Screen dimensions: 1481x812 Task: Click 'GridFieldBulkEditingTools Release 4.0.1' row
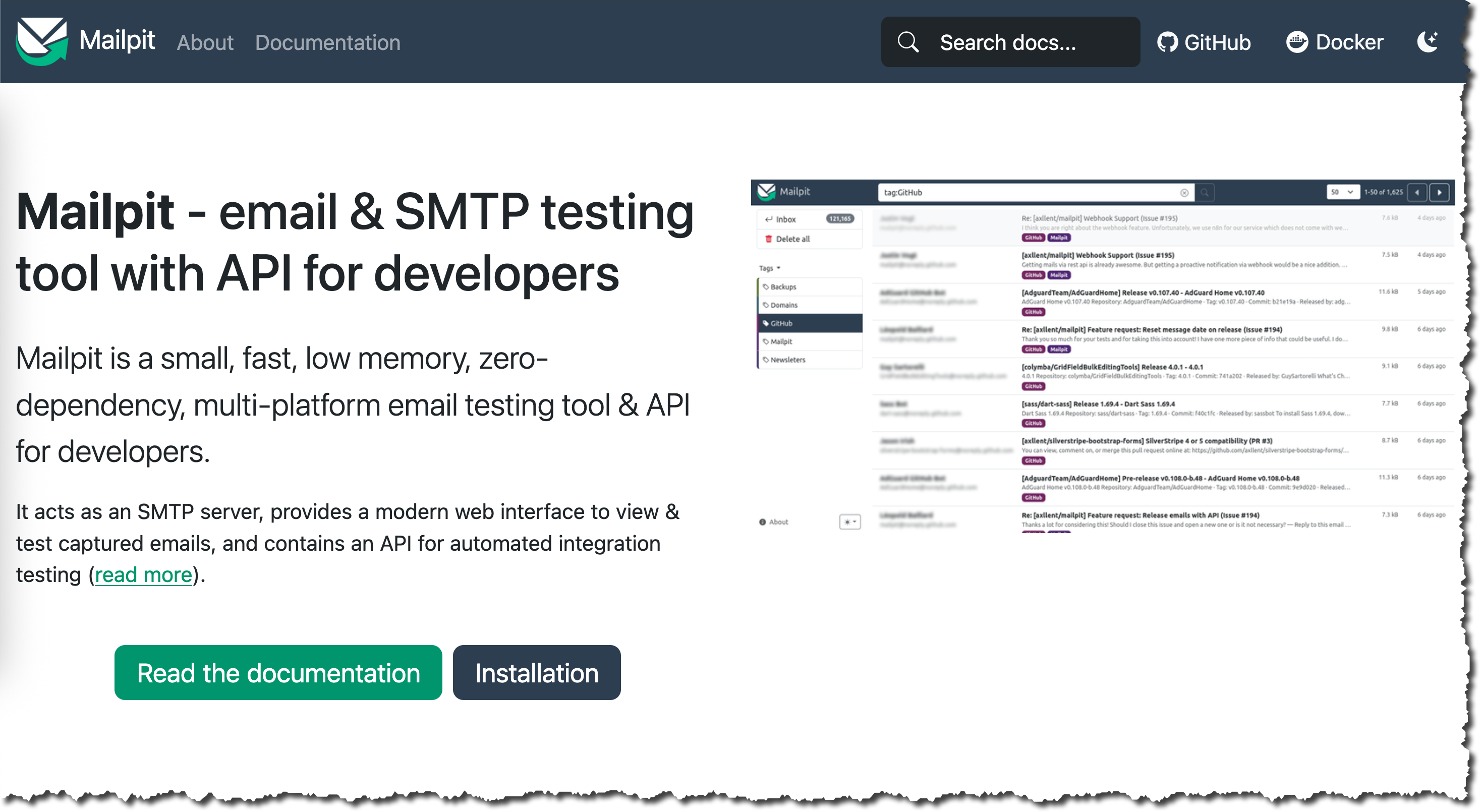(x=1163, y=376)
